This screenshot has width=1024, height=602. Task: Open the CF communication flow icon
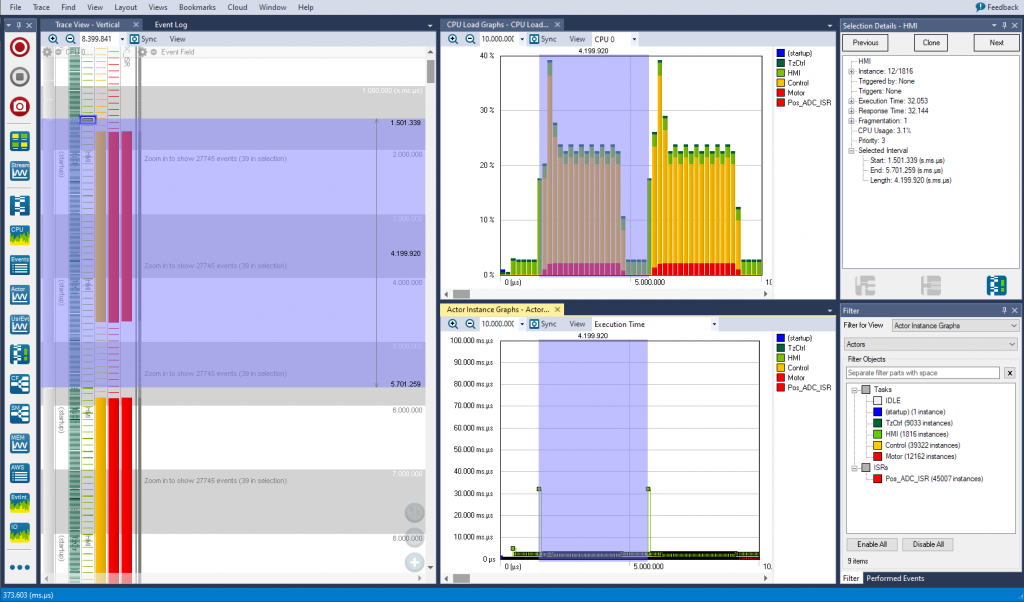click(20, 384)
